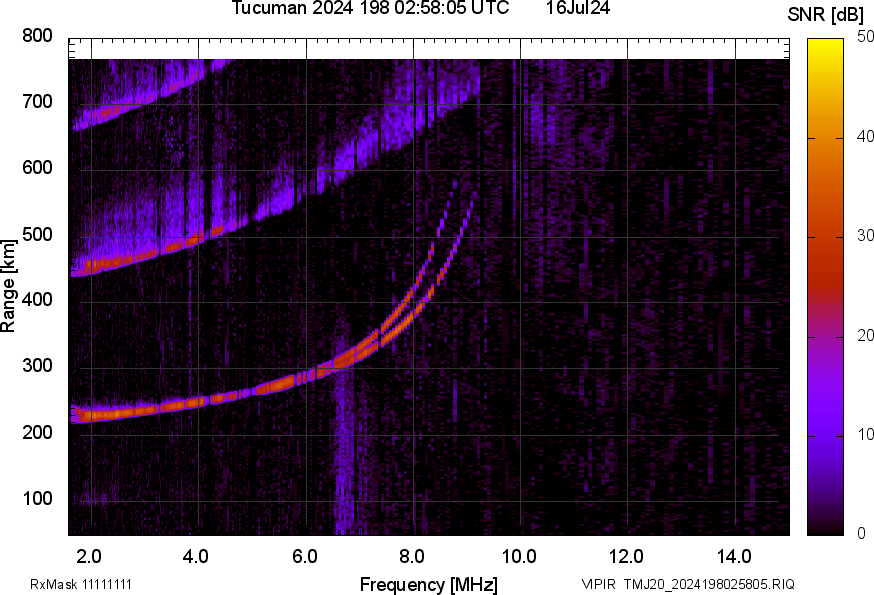The image size is (874, 595).
Task: Click the colorbar value '40'
Action: [x=866, y=136]
